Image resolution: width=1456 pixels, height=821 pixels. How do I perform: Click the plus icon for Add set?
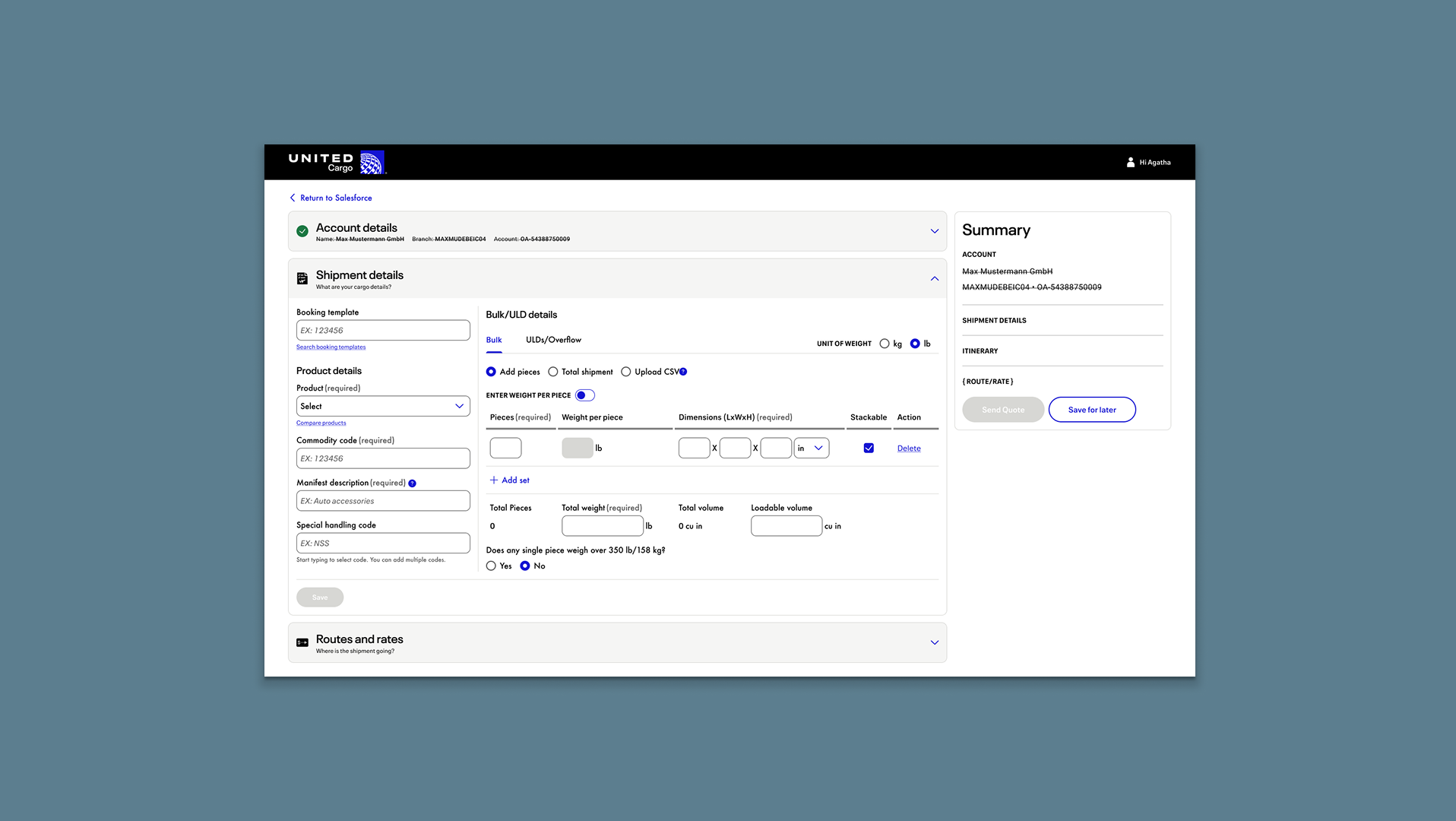pyautogui.click(x=494, y=480)
